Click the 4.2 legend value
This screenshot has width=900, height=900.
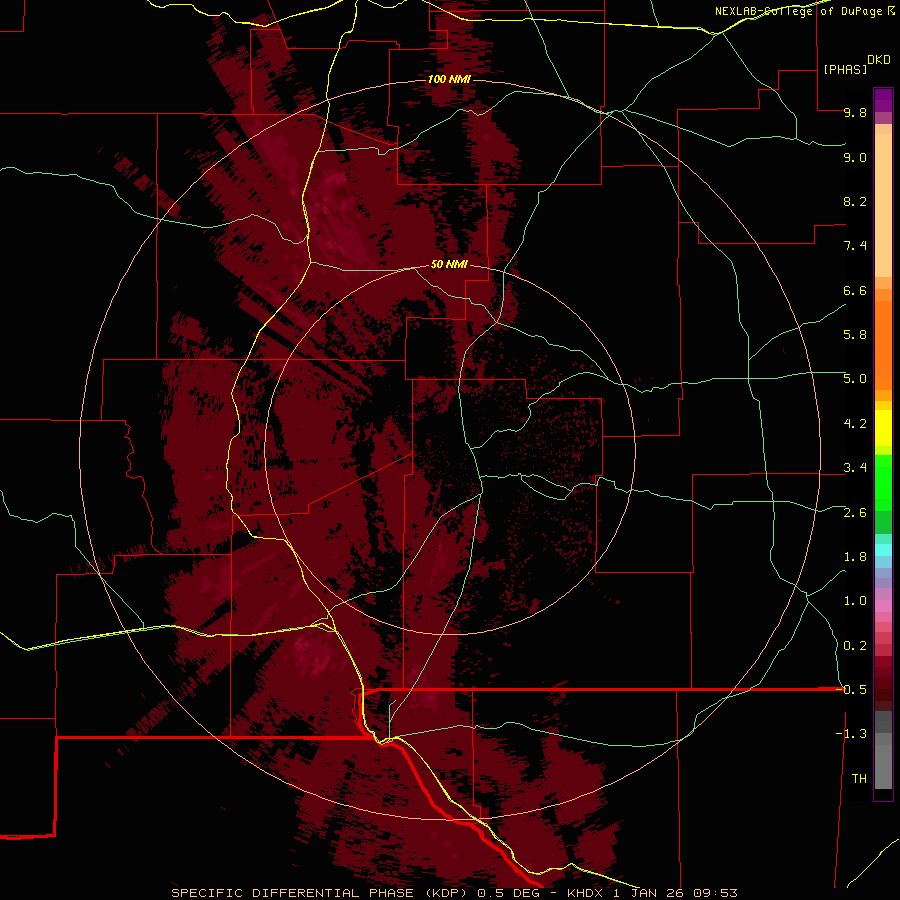(855, 424)
